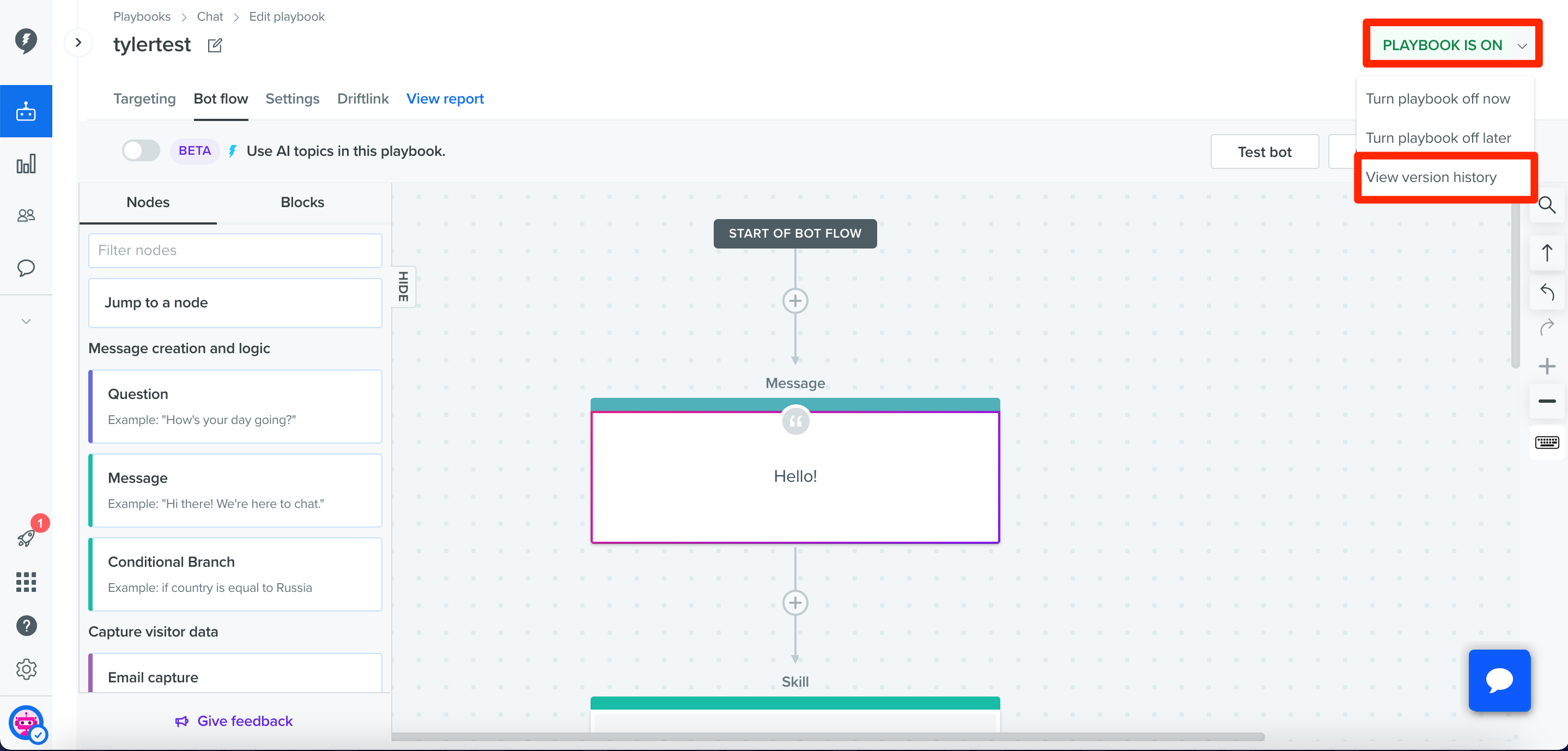
Task: Click the Filter nodes input field
Action: click(235, 250)
